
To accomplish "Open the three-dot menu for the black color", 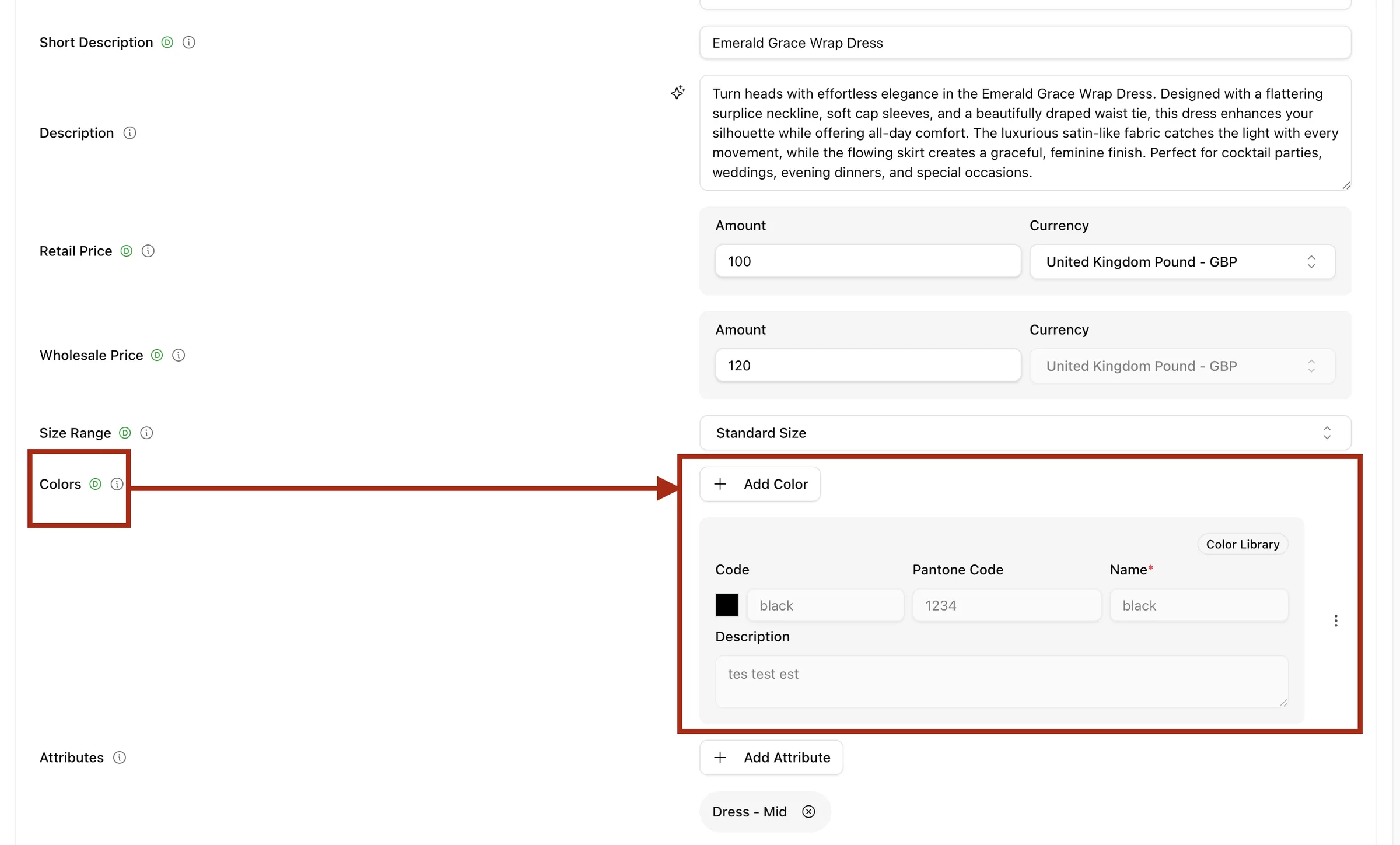I will coord(1336,620).
